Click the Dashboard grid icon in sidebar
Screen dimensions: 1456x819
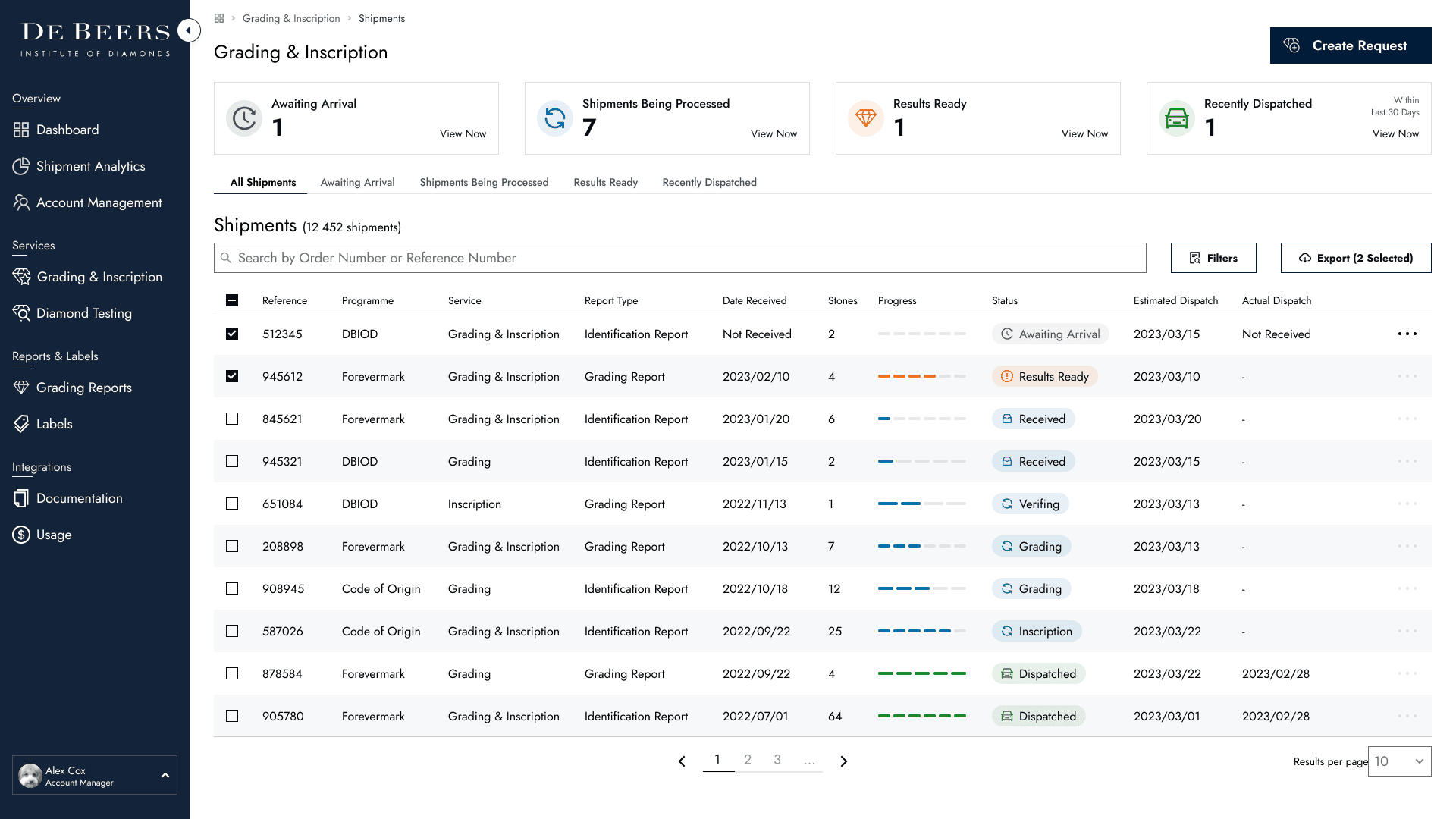tap(21, 130)
